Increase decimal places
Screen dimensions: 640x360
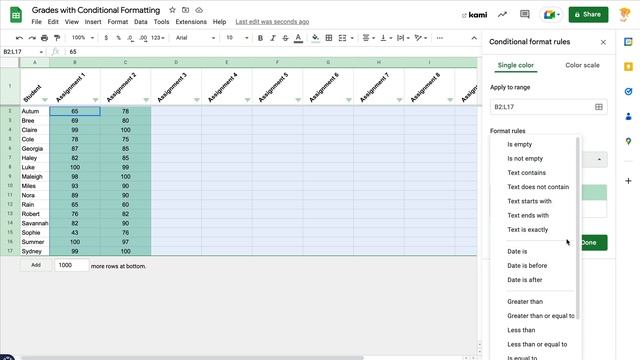point(143,38)
